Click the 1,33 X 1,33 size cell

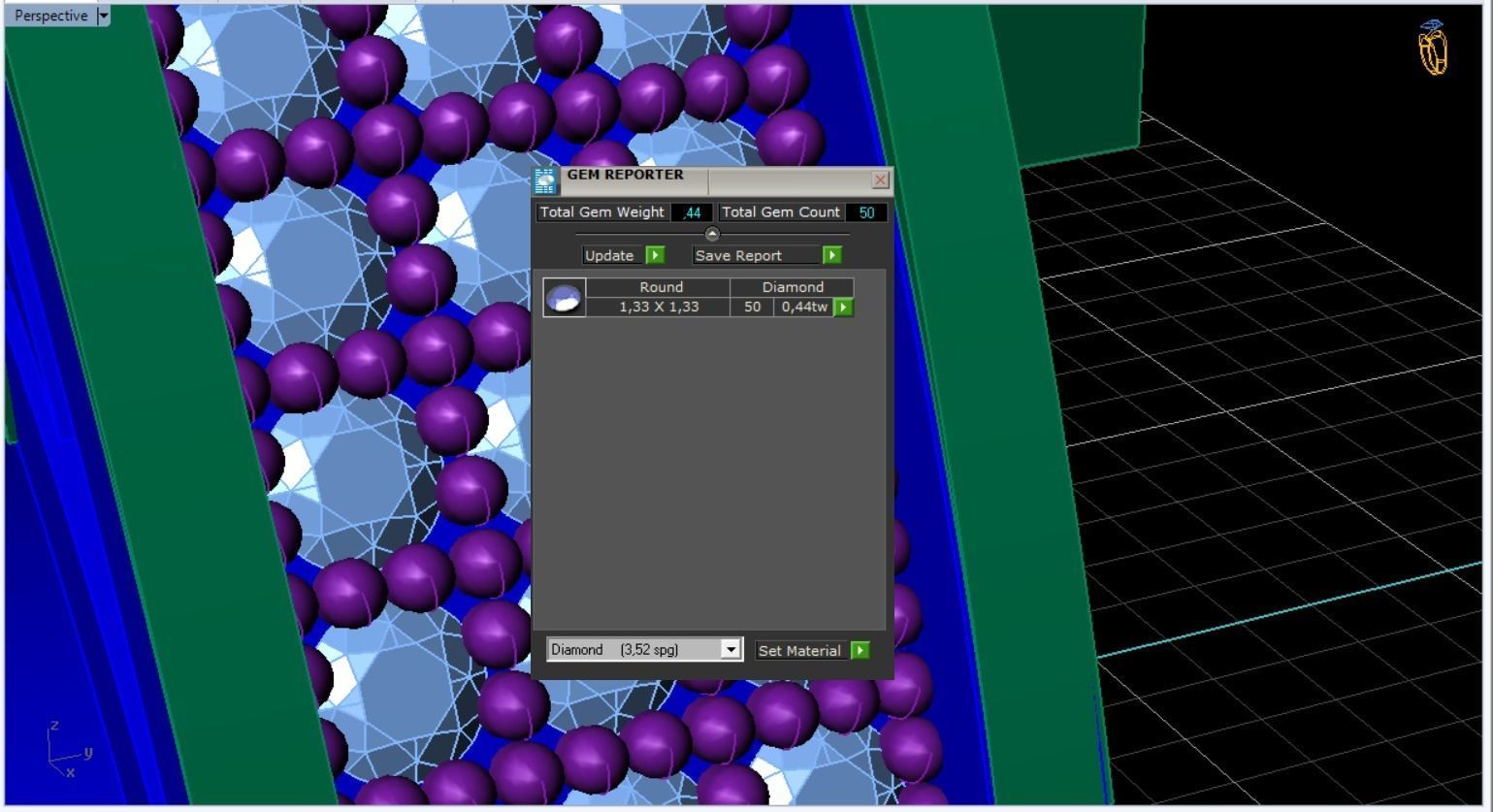(x=660, y=307)
